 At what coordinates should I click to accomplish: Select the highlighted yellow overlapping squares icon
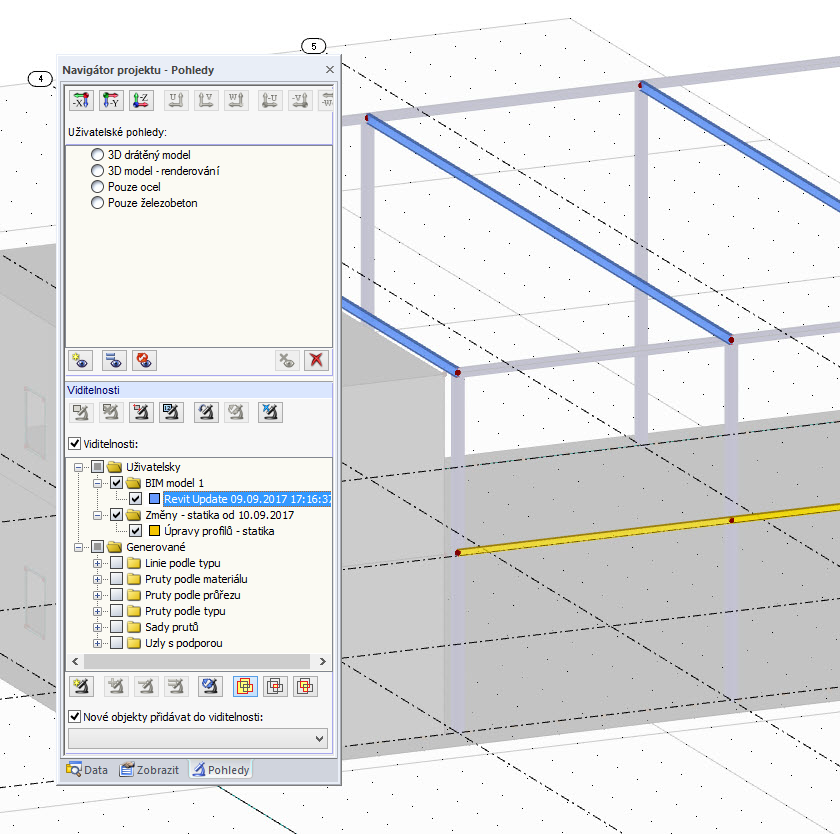245,686
